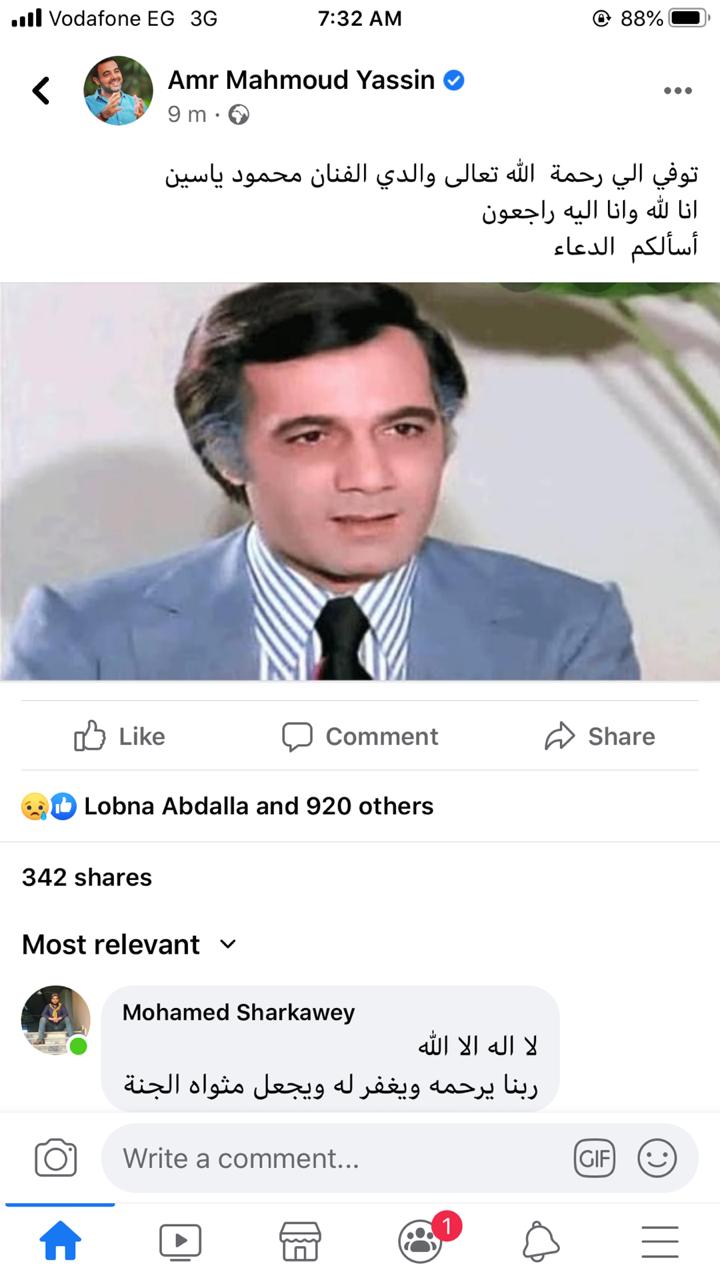Viewport: 720px width, 1280px height.
Task: Tap the Write a comment field
Action: [334, 1158]
